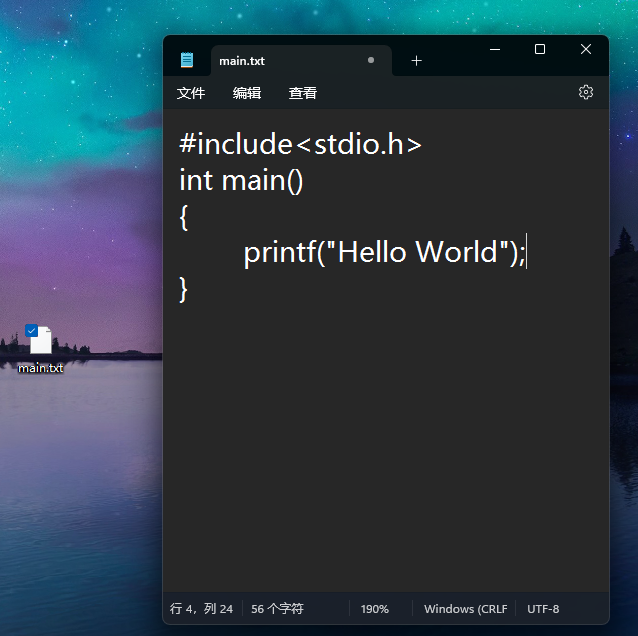Viewport: 638px width, 636px height.
Task: Click the printf("Hello World") line of code
Action: [384, 252]
